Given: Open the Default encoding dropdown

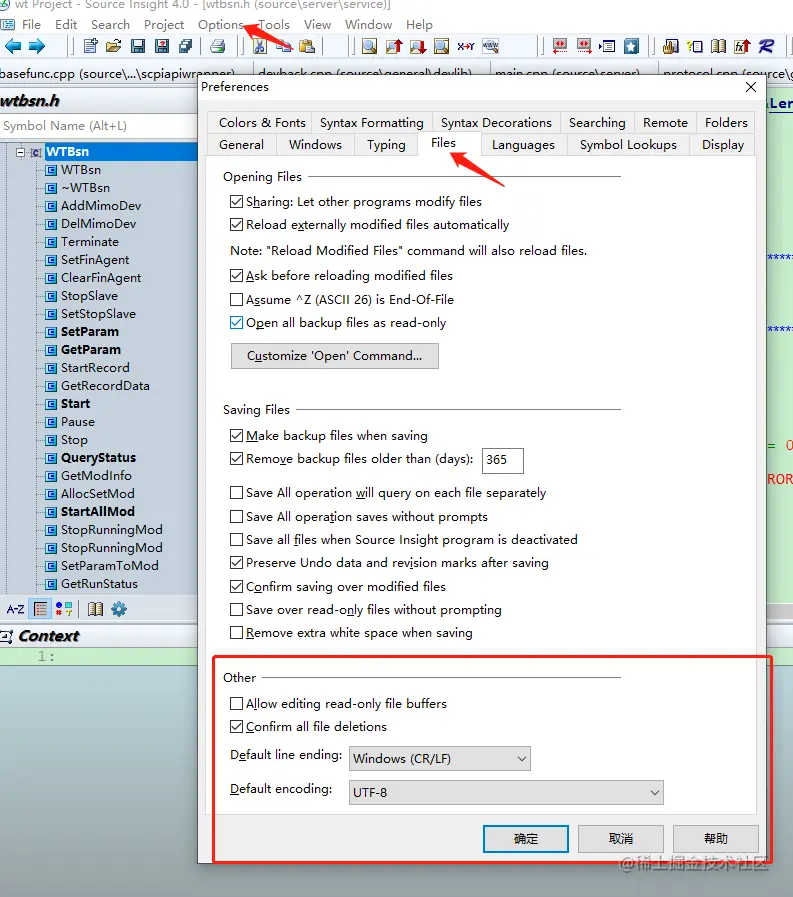Looking at the screenshot, I should (506, 792).
